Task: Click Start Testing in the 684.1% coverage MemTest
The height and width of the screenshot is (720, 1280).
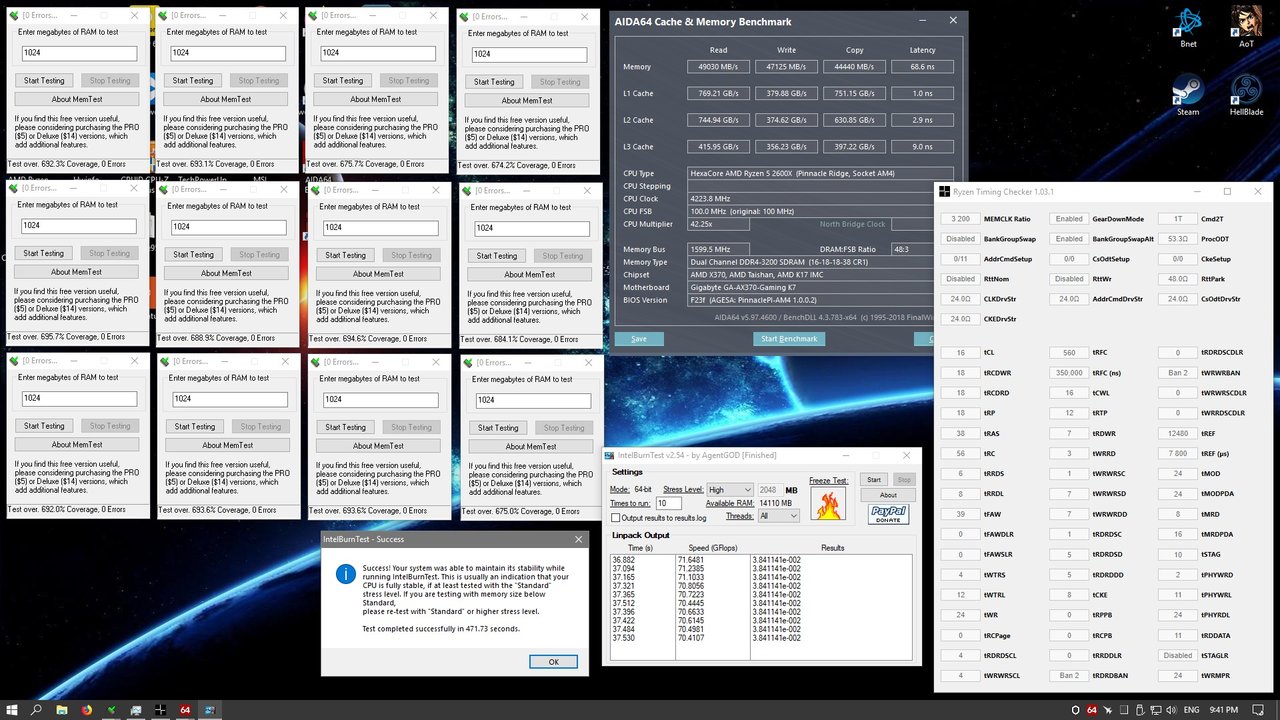Action: click(x=497, y=255)
